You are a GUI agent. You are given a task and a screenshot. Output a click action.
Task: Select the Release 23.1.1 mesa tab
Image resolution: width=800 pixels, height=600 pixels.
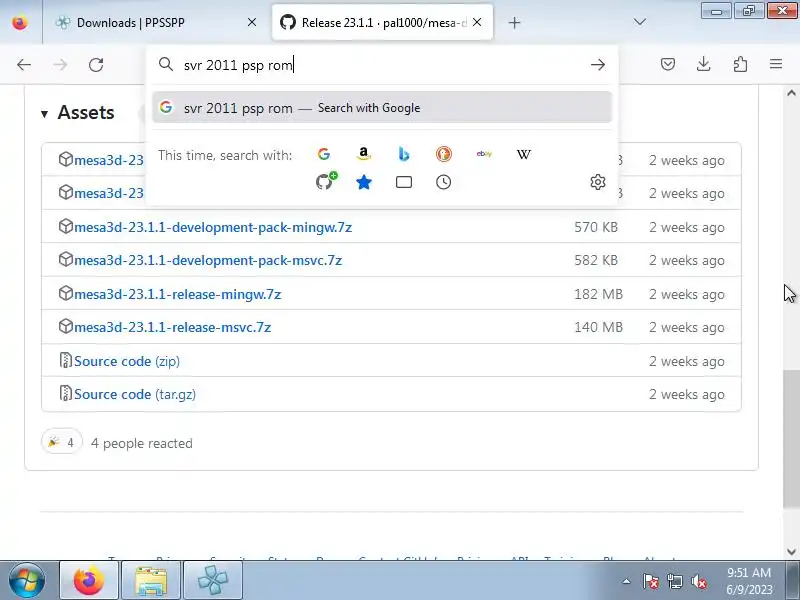click(382, 22)
